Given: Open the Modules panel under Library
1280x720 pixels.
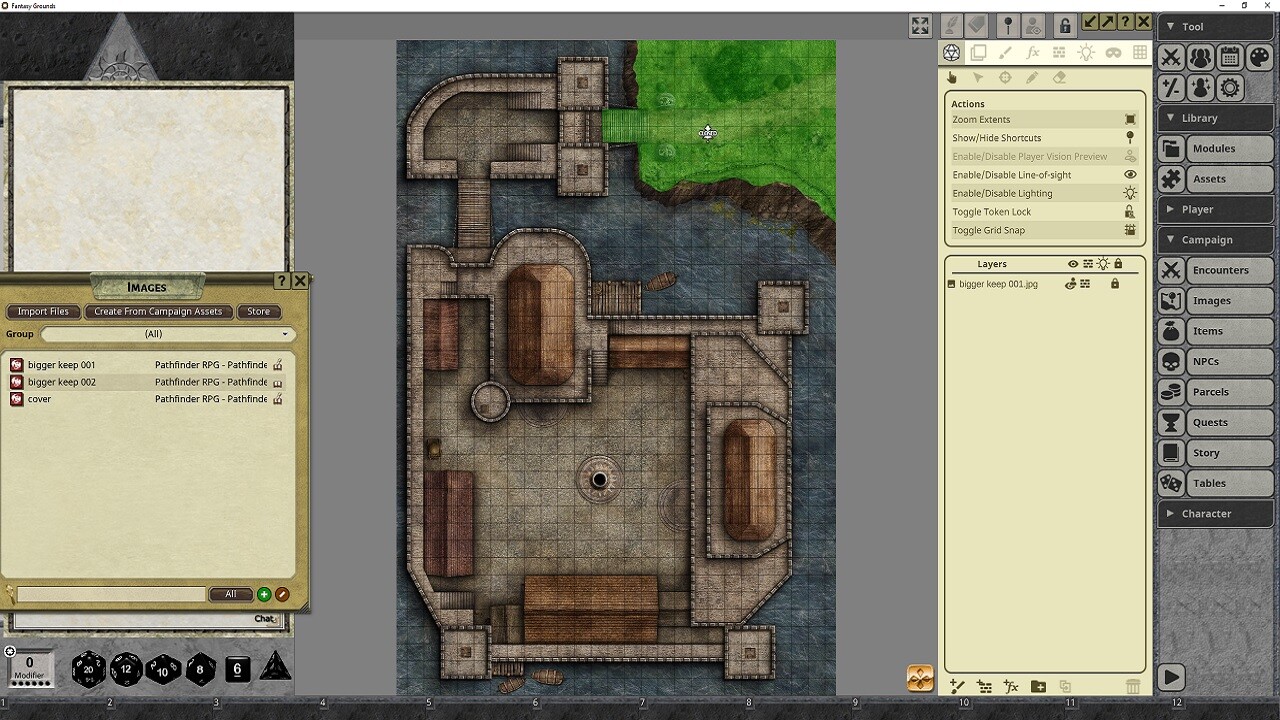Looking at the screenshot, I should click(x=1214, y=148).
